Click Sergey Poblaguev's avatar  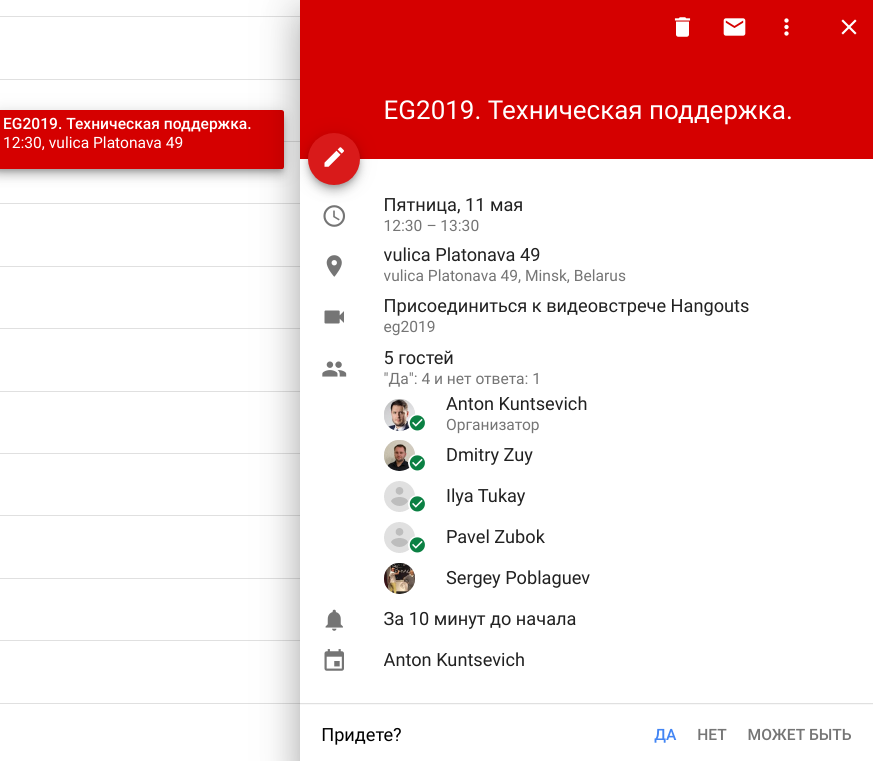click(x=399, y=578)
